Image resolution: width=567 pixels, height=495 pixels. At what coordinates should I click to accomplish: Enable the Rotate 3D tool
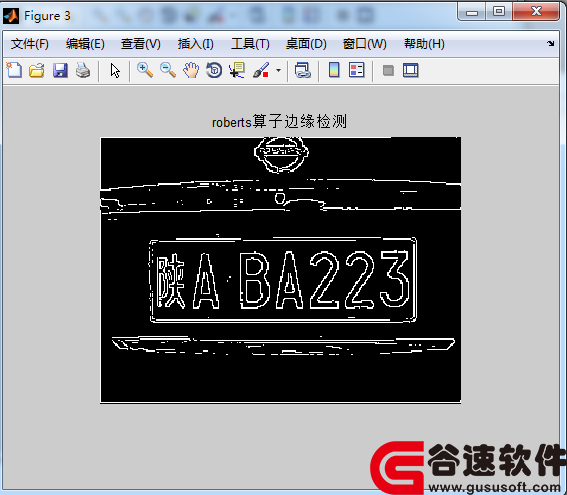click(214, 70)
